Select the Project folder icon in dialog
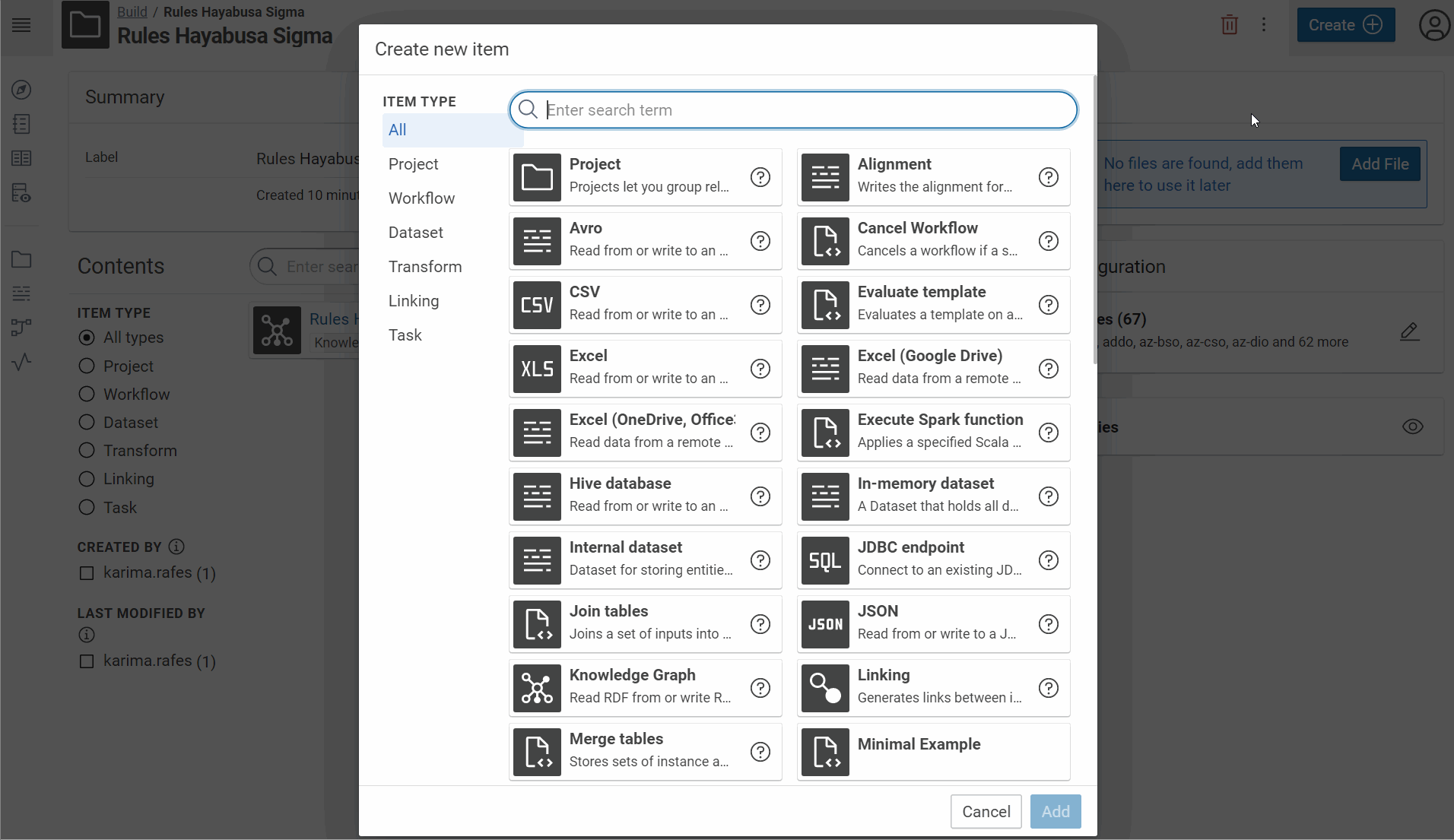1454x840 pixels. 537,177
